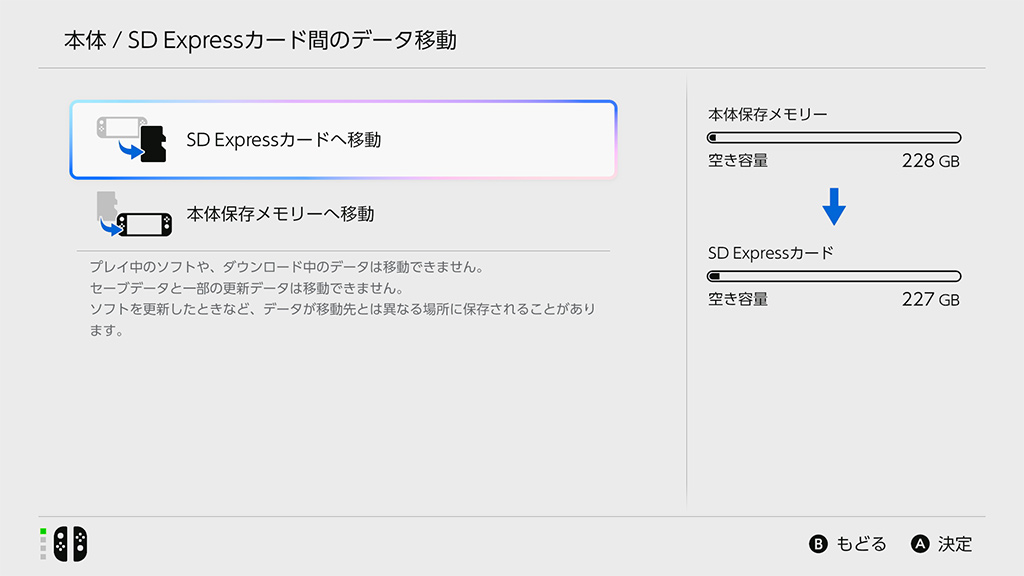Viewport: 1024px width, 576px height.
Task: Click the 空き容量 label under 本体保存メモリー
Action: [738, 160]
